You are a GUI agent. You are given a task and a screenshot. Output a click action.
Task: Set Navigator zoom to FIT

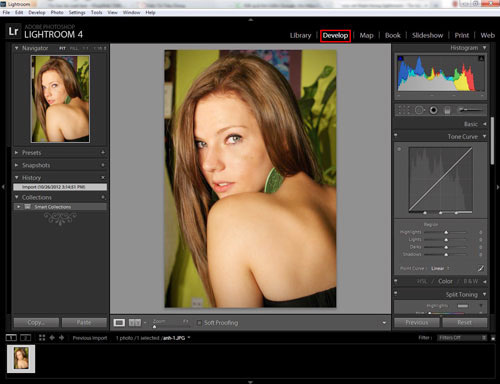[x=62, y=48]
